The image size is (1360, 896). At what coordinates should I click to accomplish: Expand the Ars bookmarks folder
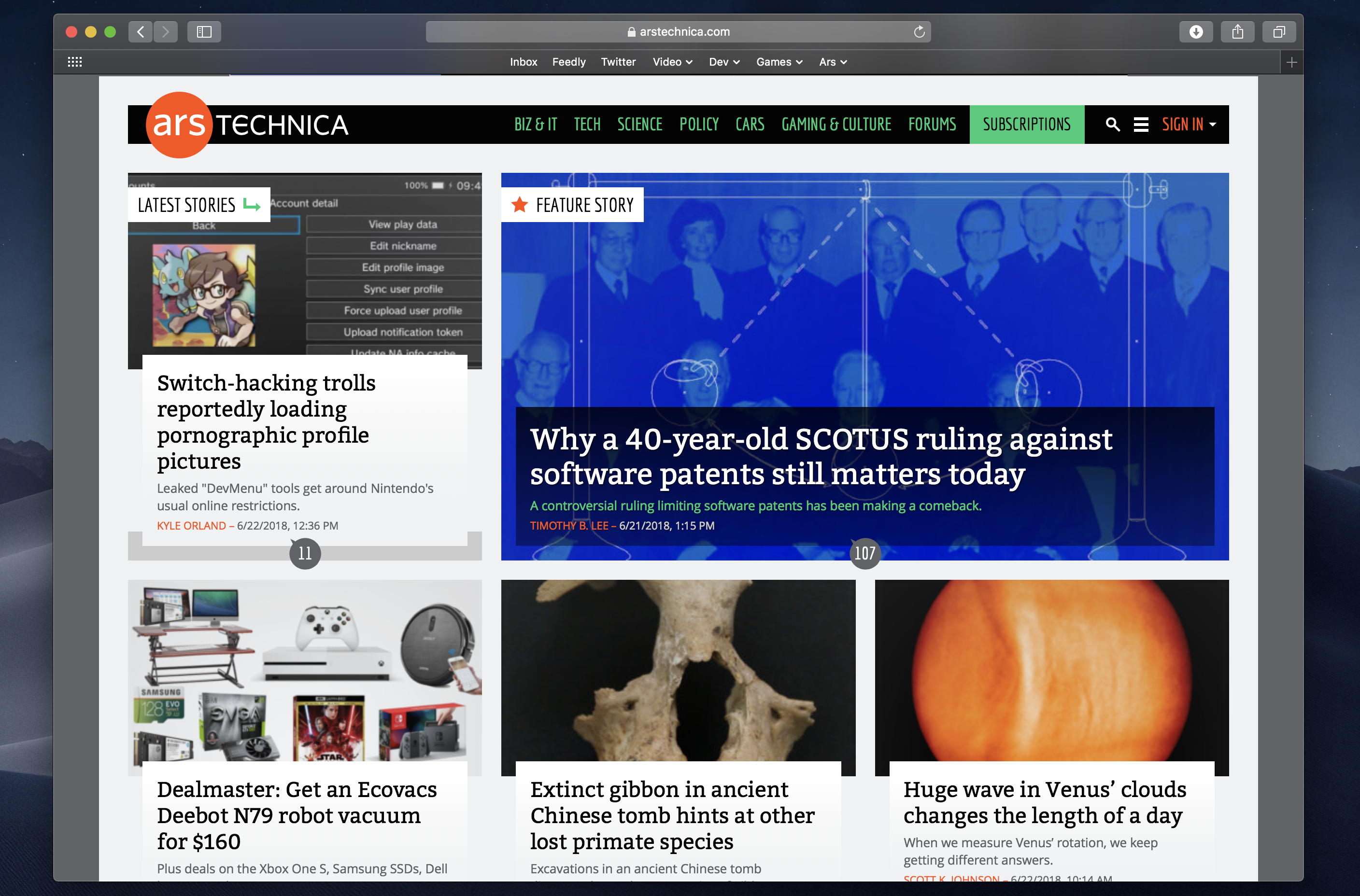click(x=832, y=62)
